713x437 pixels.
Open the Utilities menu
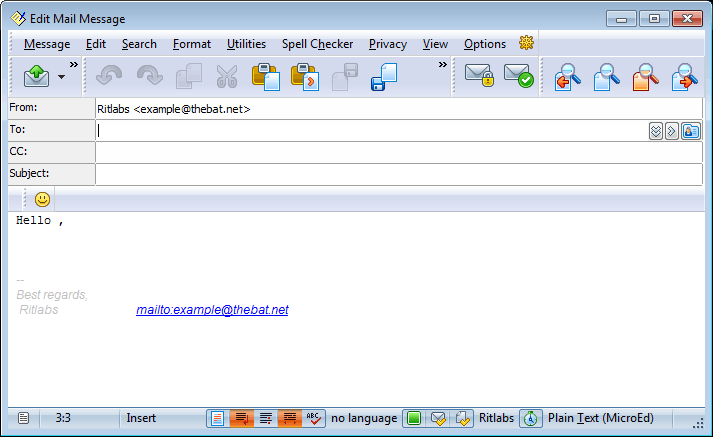point(246,44)
